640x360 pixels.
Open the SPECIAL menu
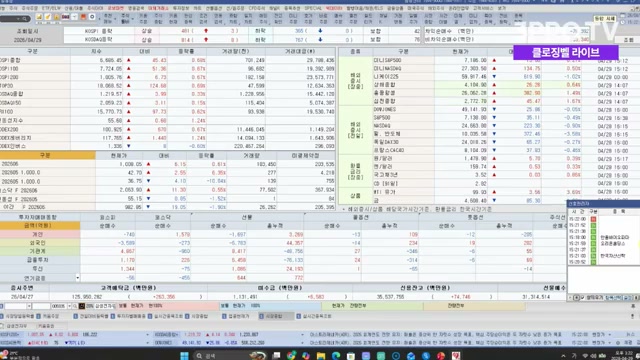click(x=313, y=8)
